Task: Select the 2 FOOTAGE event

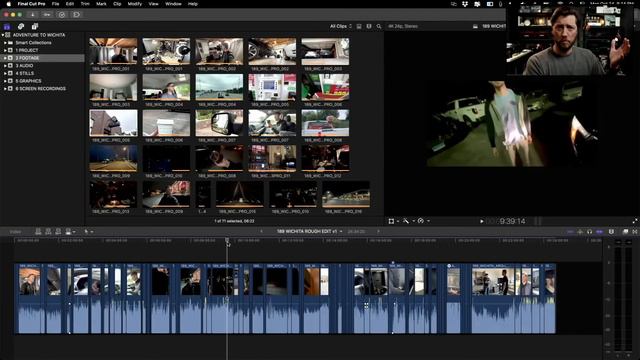Action: (x=42, y=58)
